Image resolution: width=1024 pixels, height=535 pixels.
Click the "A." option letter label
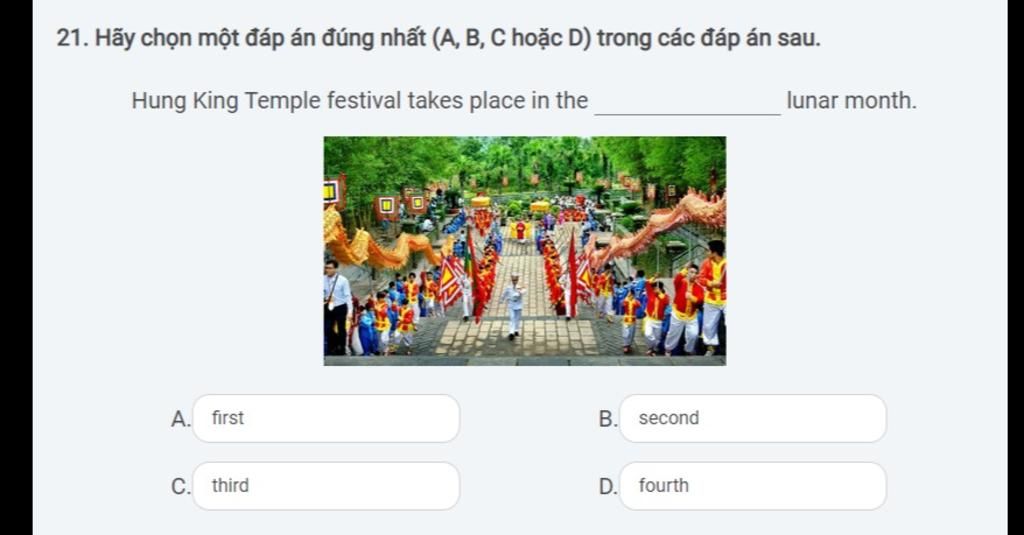pyautogui.click(x=180, y=419)
